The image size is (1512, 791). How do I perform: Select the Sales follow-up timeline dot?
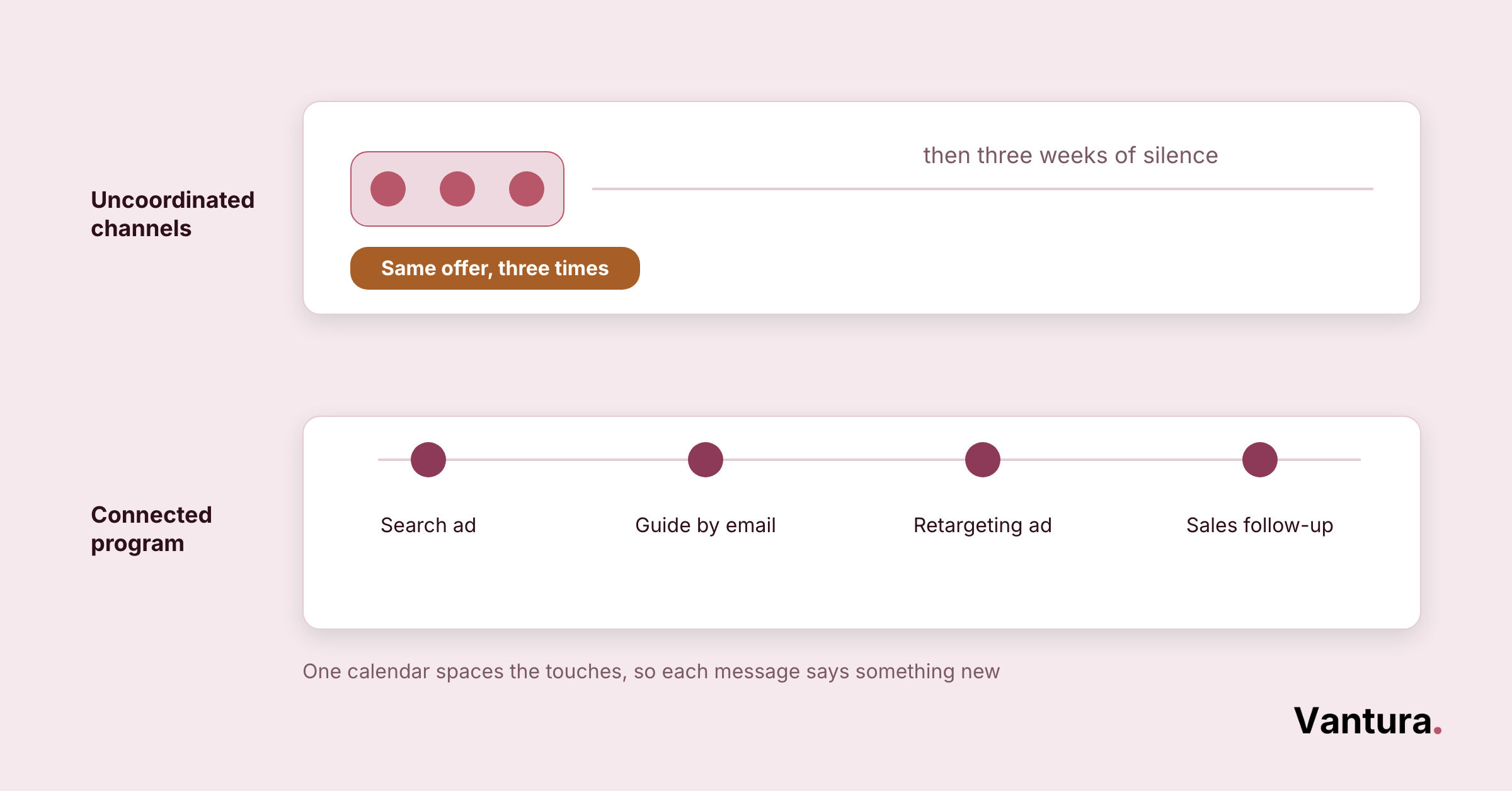[1260, 460]
